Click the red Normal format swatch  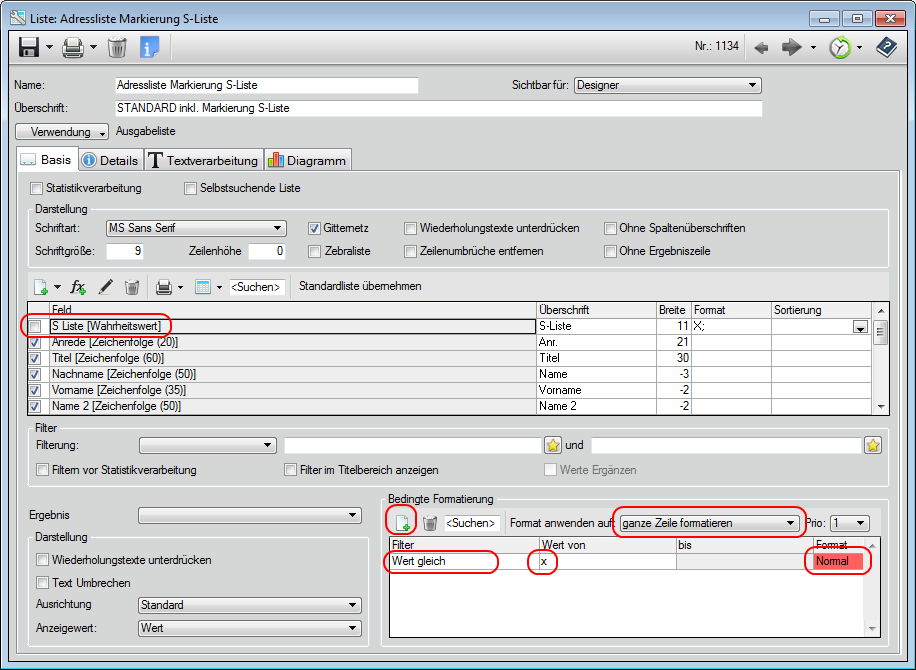(837, 562)
